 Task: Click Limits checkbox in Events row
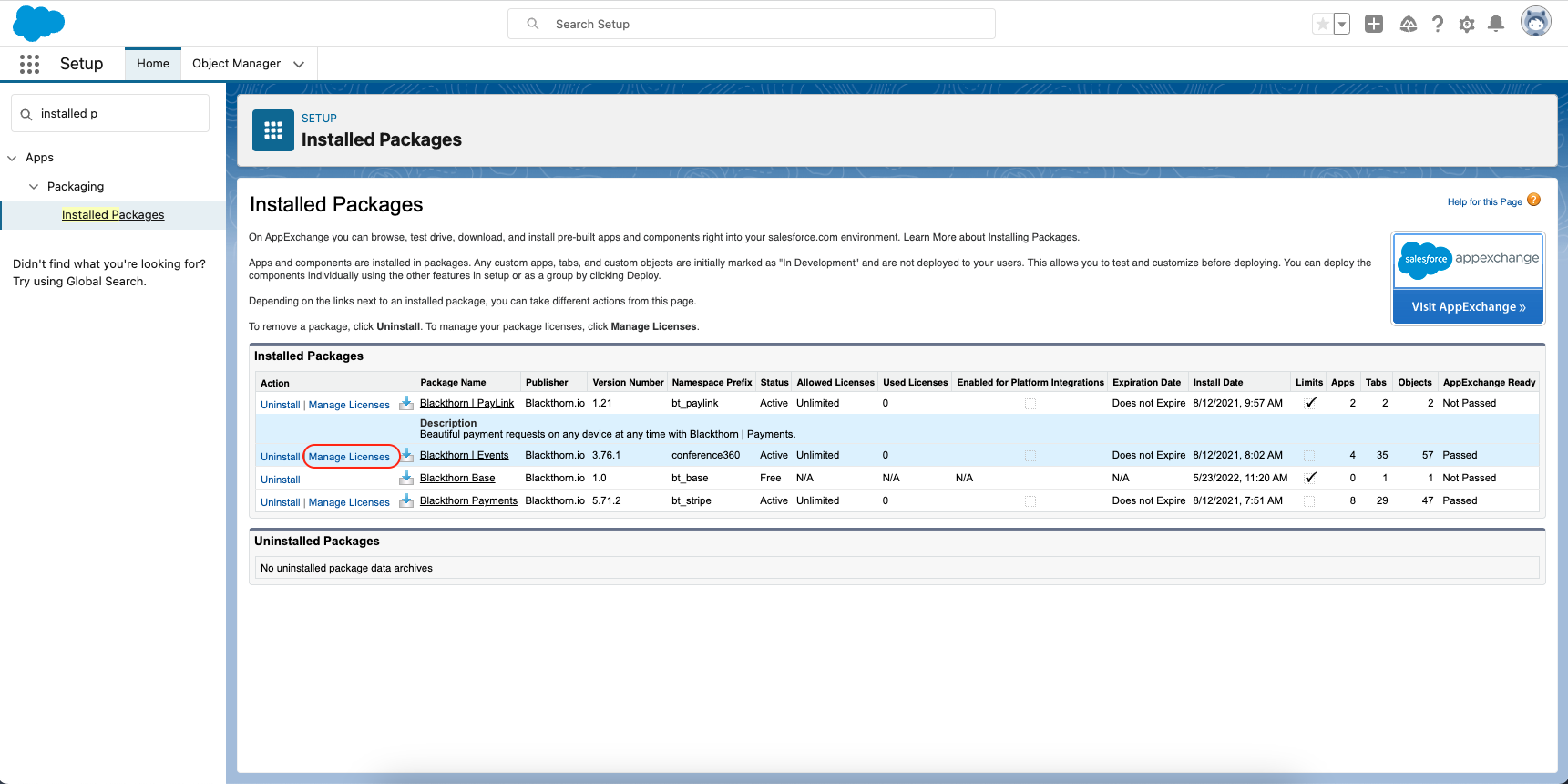[1309, 456]
